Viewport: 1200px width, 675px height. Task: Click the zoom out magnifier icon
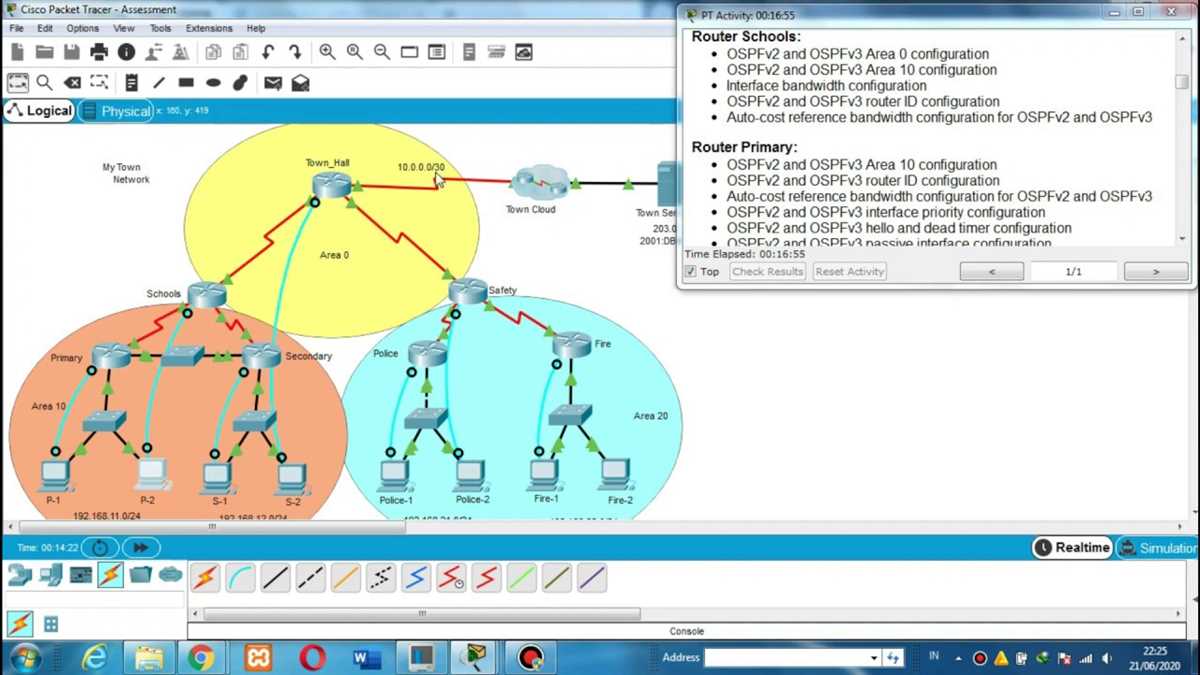pos(381,52)
